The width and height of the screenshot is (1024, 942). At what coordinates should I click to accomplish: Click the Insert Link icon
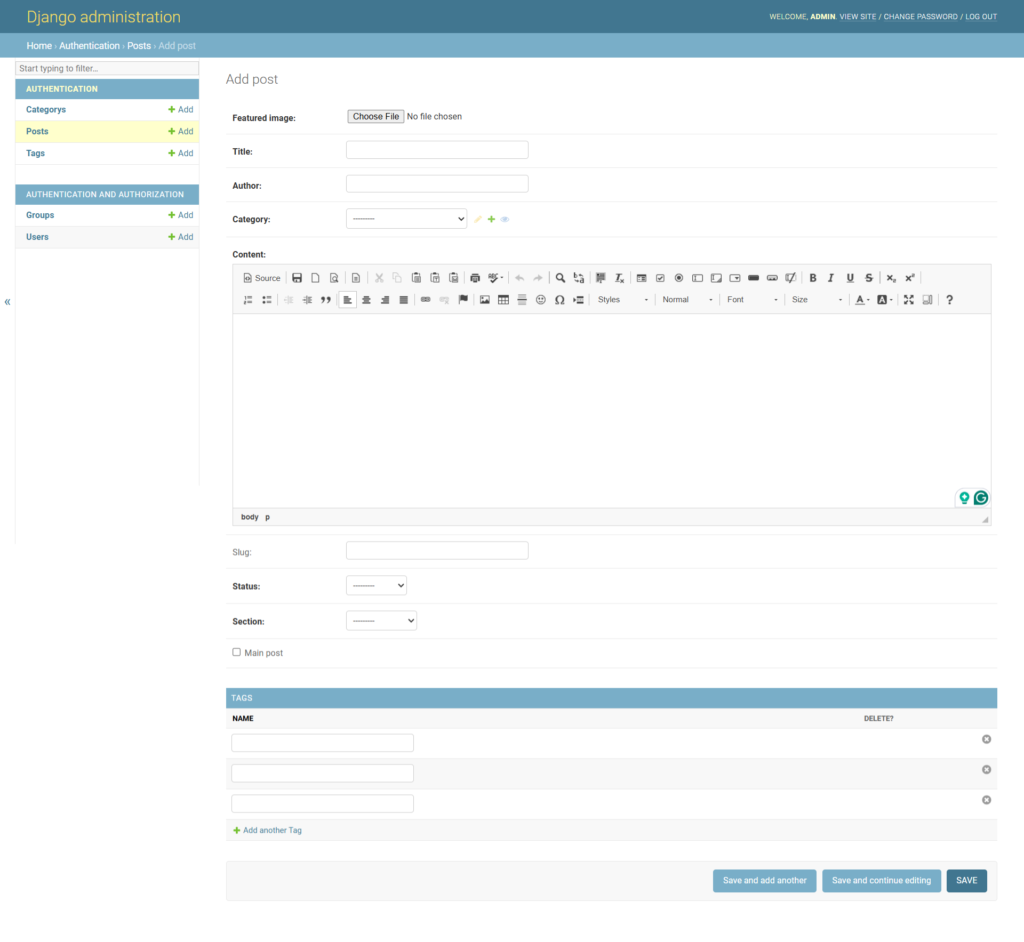click(x=426, y=300)
